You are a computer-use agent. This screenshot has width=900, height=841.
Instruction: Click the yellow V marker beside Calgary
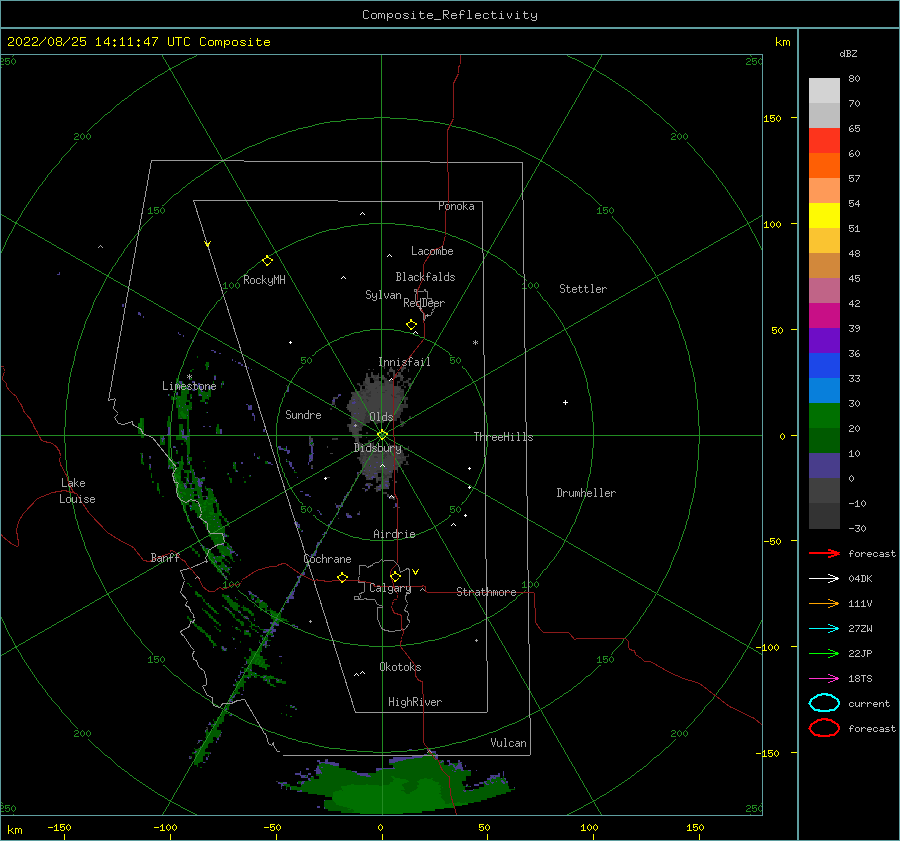pos(415,572)
